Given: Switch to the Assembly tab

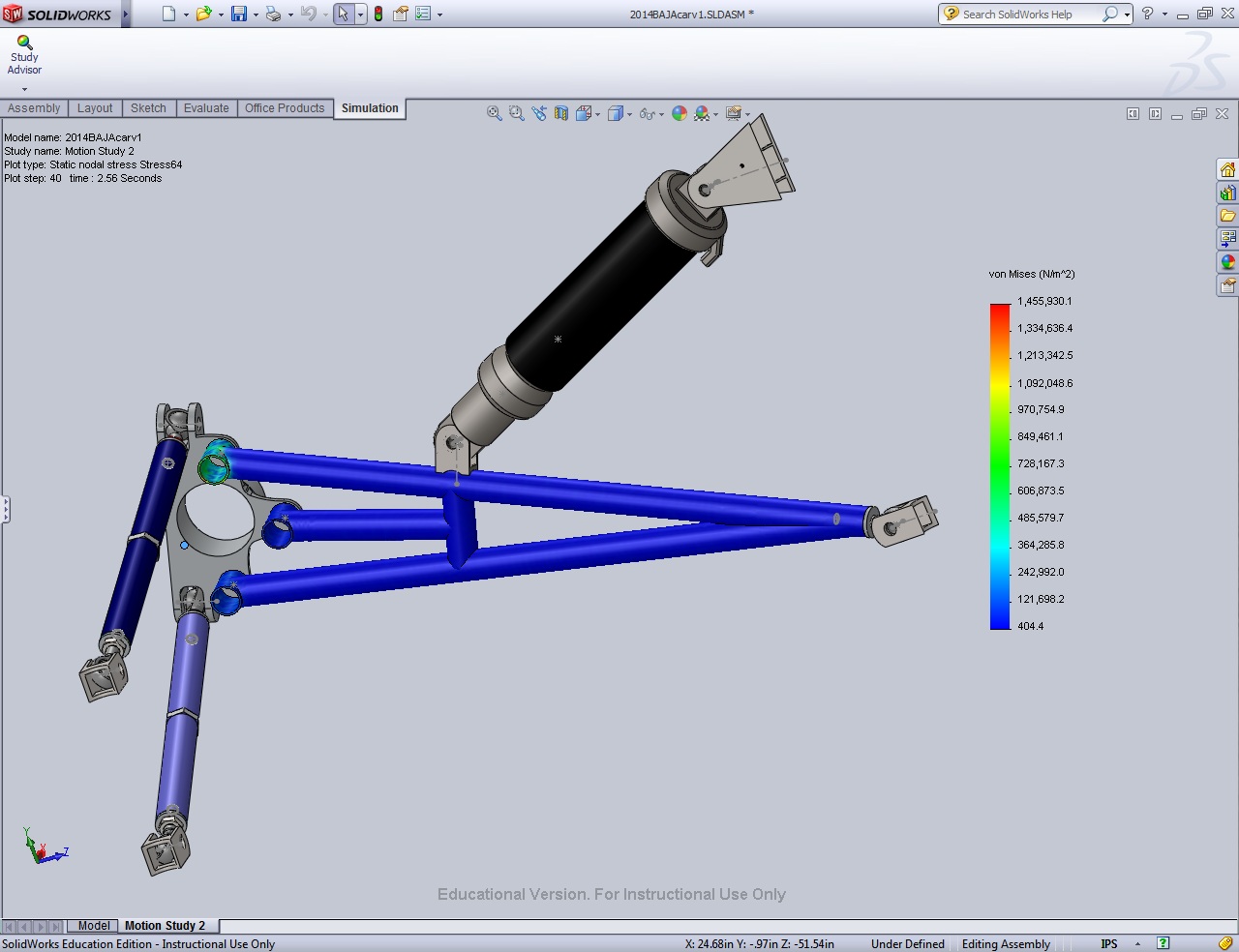Looking at the screenshot, I should click(x=34, y=108).
